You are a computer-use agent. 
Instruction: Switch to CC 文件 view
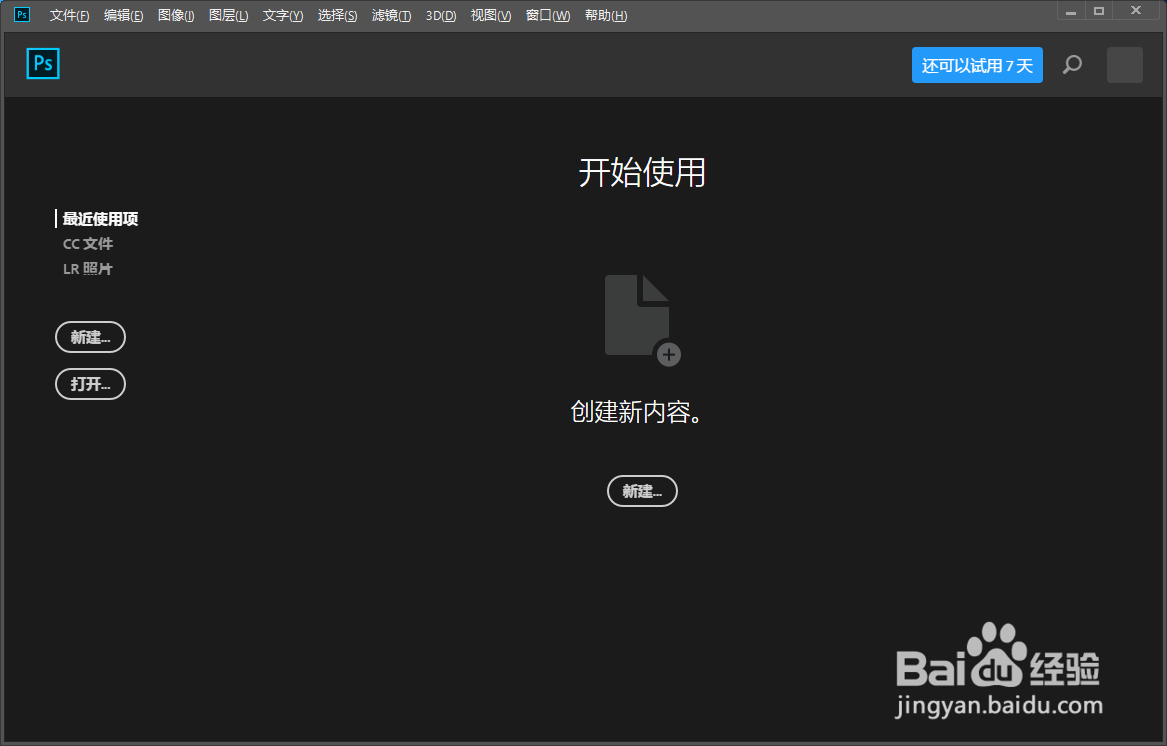pos(88,243)
